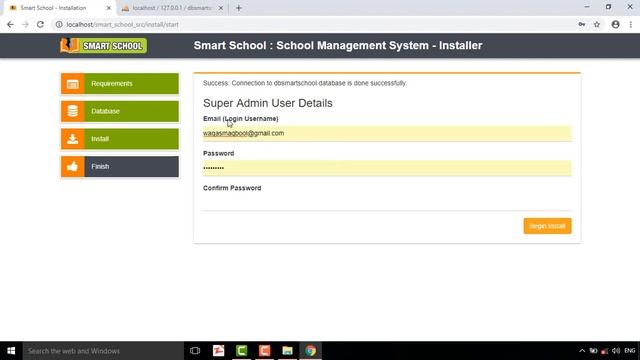Click the address bar URL
This screenshot has height=360, width=640.
tap(122, 24)
